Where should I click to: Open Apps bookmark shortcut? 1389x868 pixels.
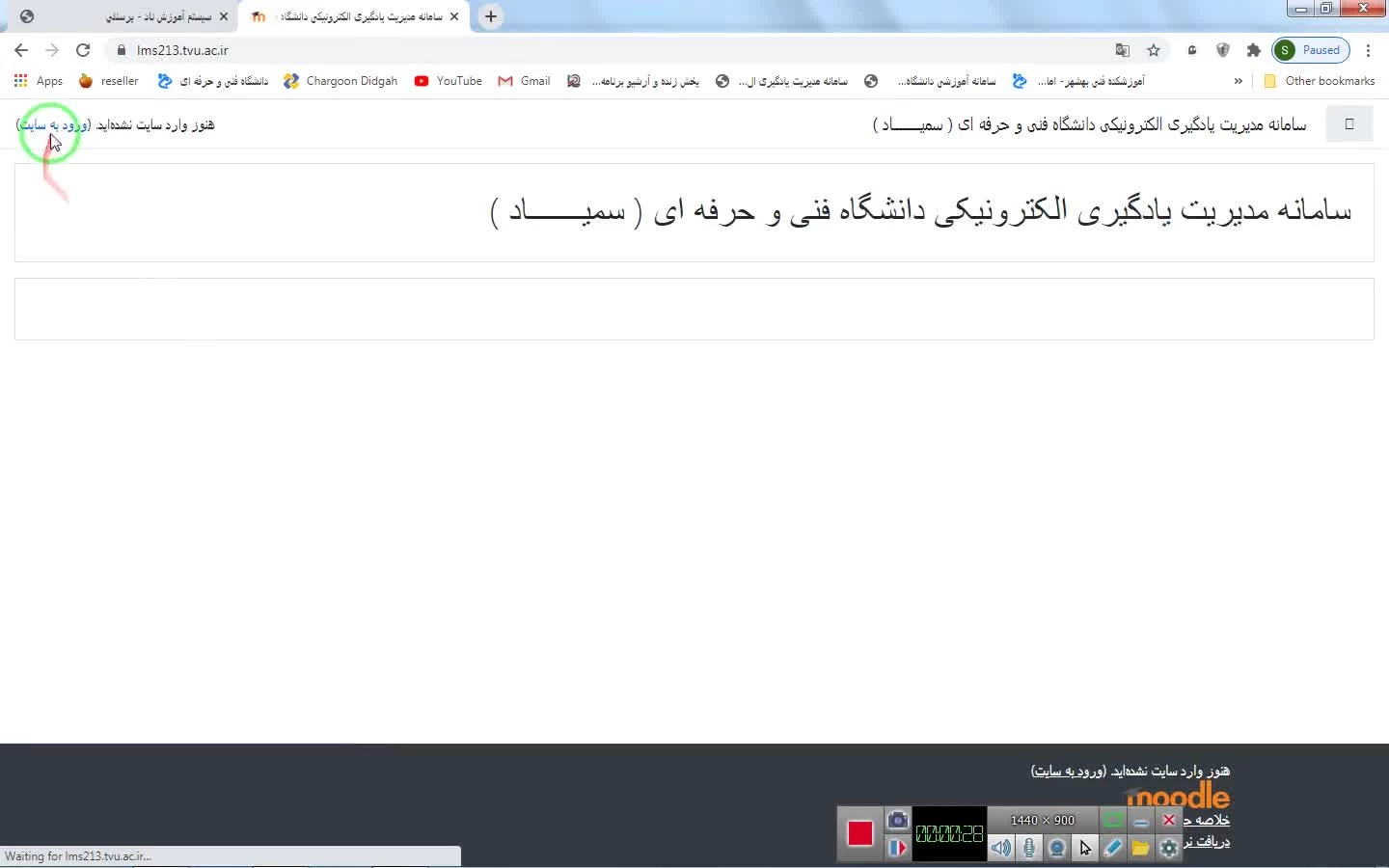tap(39, 81)
